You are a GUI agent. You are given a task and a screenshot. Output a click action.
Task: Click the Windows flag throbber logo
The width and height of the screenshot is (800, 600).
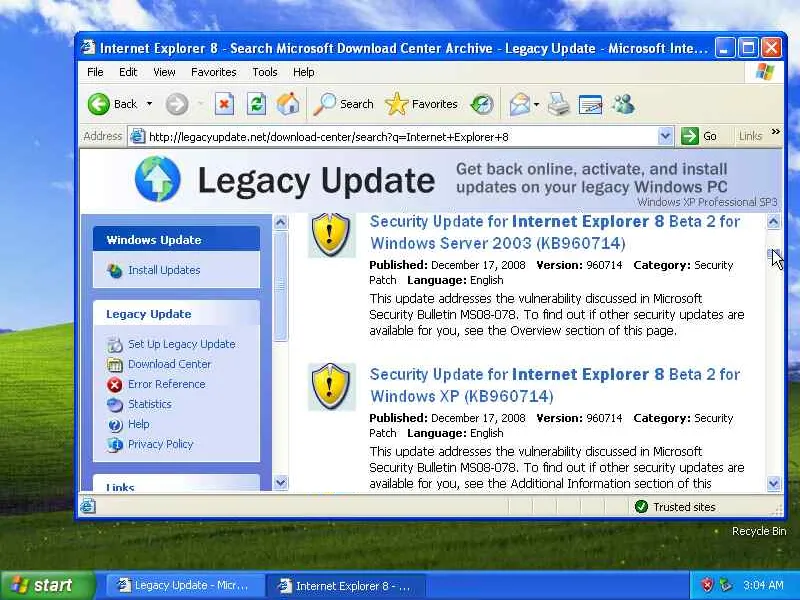tap(764, 72)
